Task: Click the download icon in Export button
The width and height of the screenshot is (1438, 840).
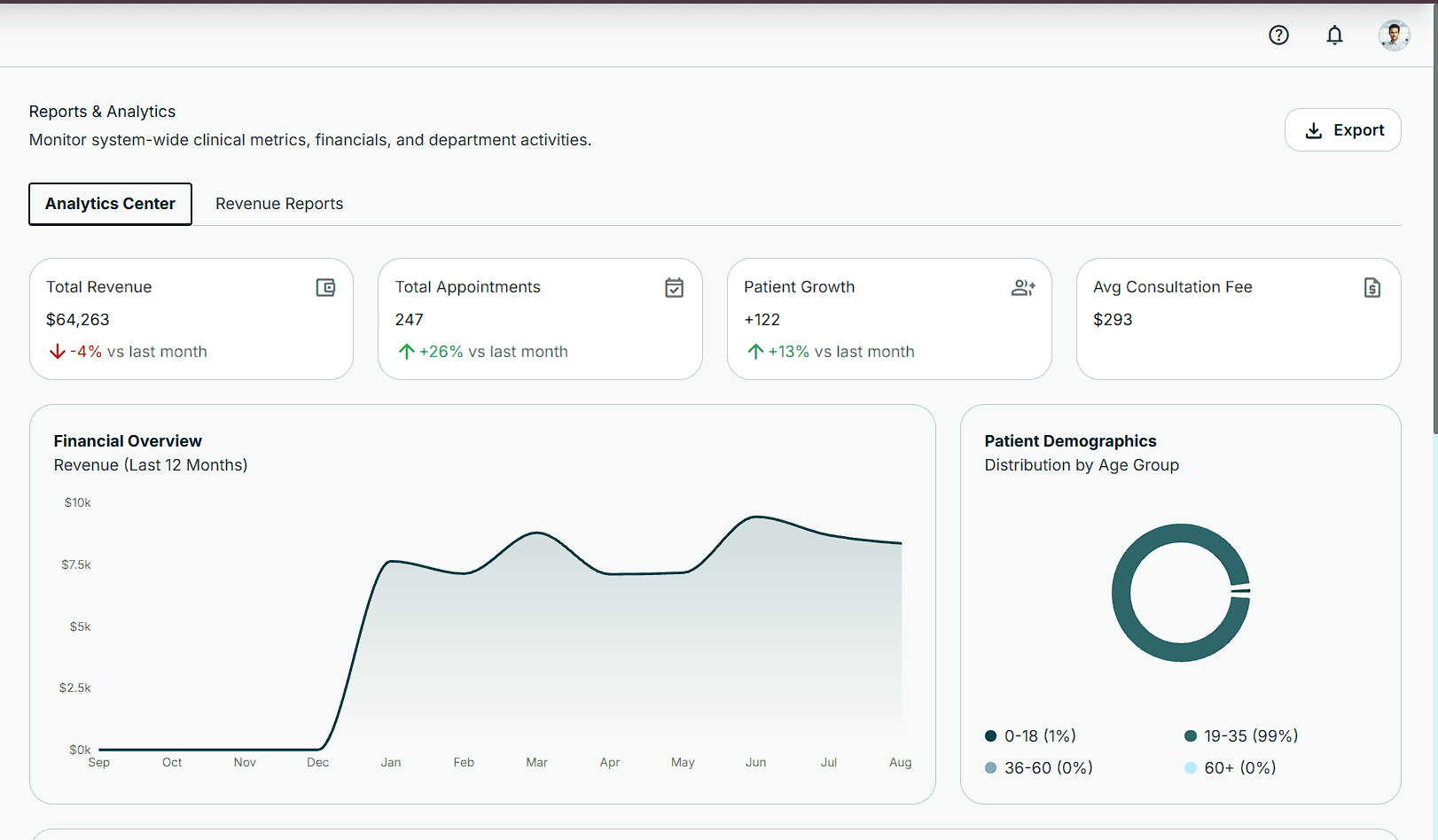Action: (1314, 130)
